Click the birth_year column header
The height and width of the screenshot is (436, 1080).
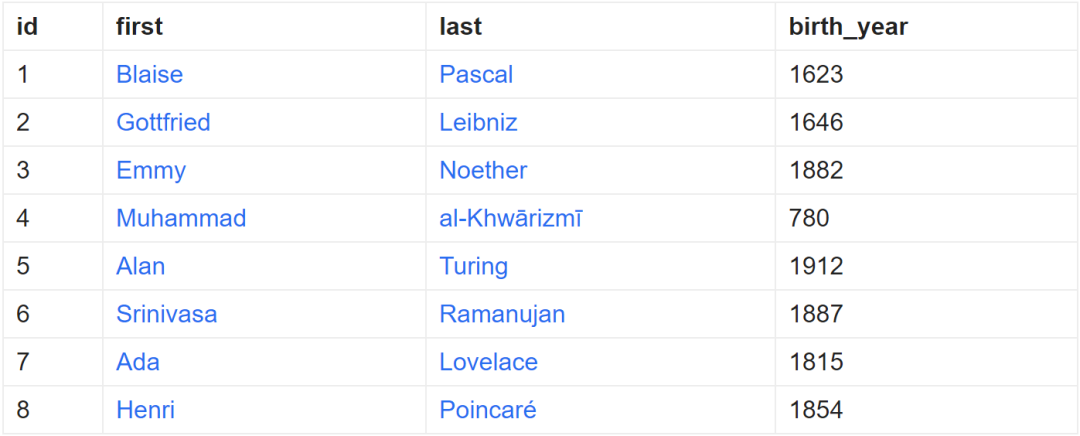(x=848, y=27)
